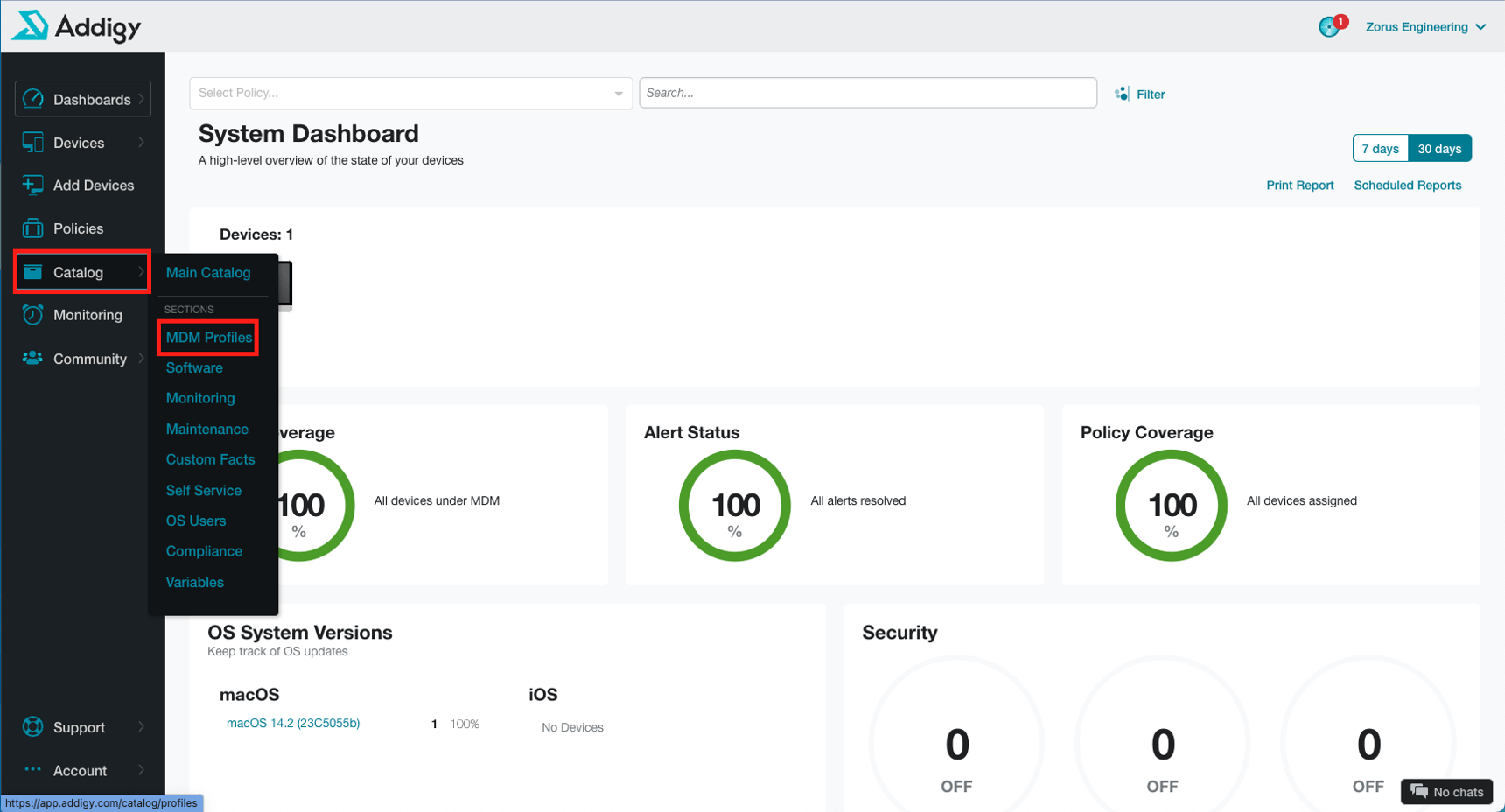
Task: Expand the Support section chevron
Action: click(142, 726)
